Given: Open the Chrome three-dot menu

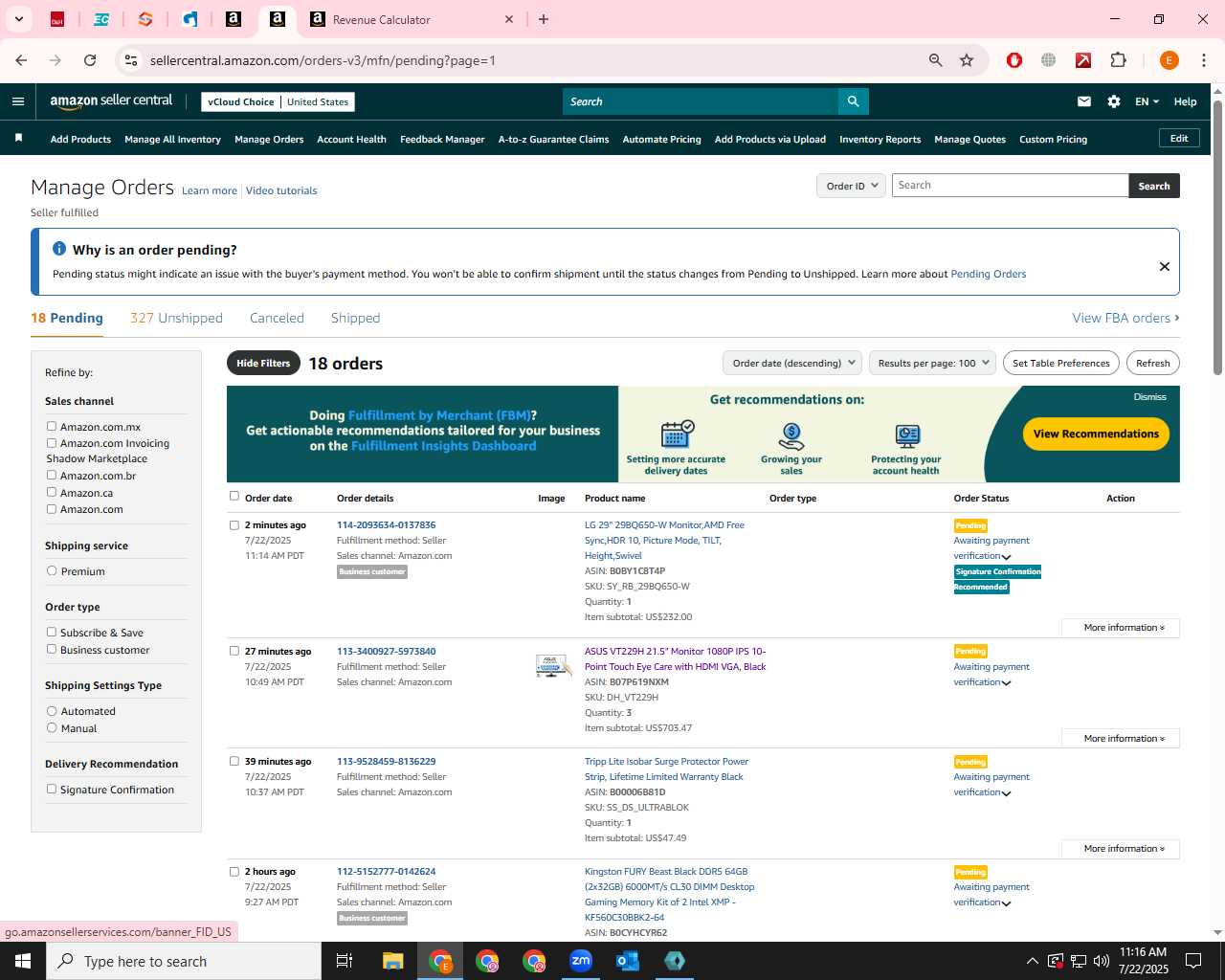Looking at the screenshot, I should tap(1204, 60).
